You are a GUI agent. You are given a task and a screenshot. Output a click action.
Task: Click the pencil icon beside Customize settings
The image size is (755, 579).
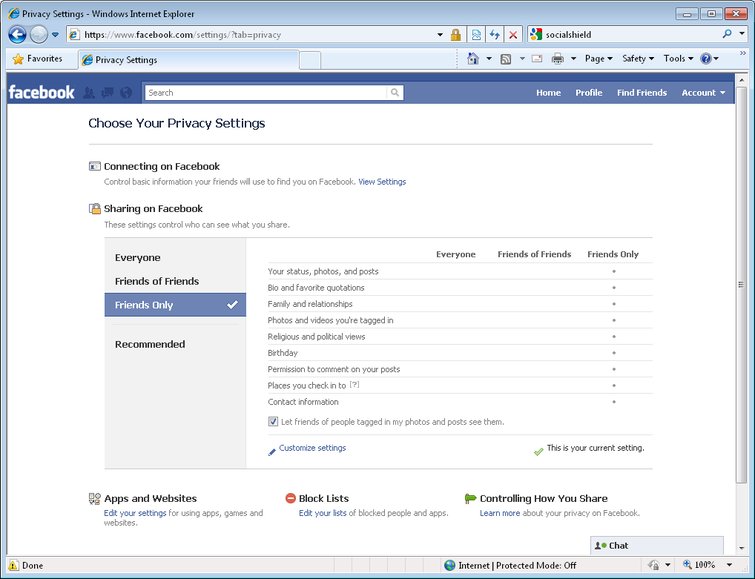272,452
